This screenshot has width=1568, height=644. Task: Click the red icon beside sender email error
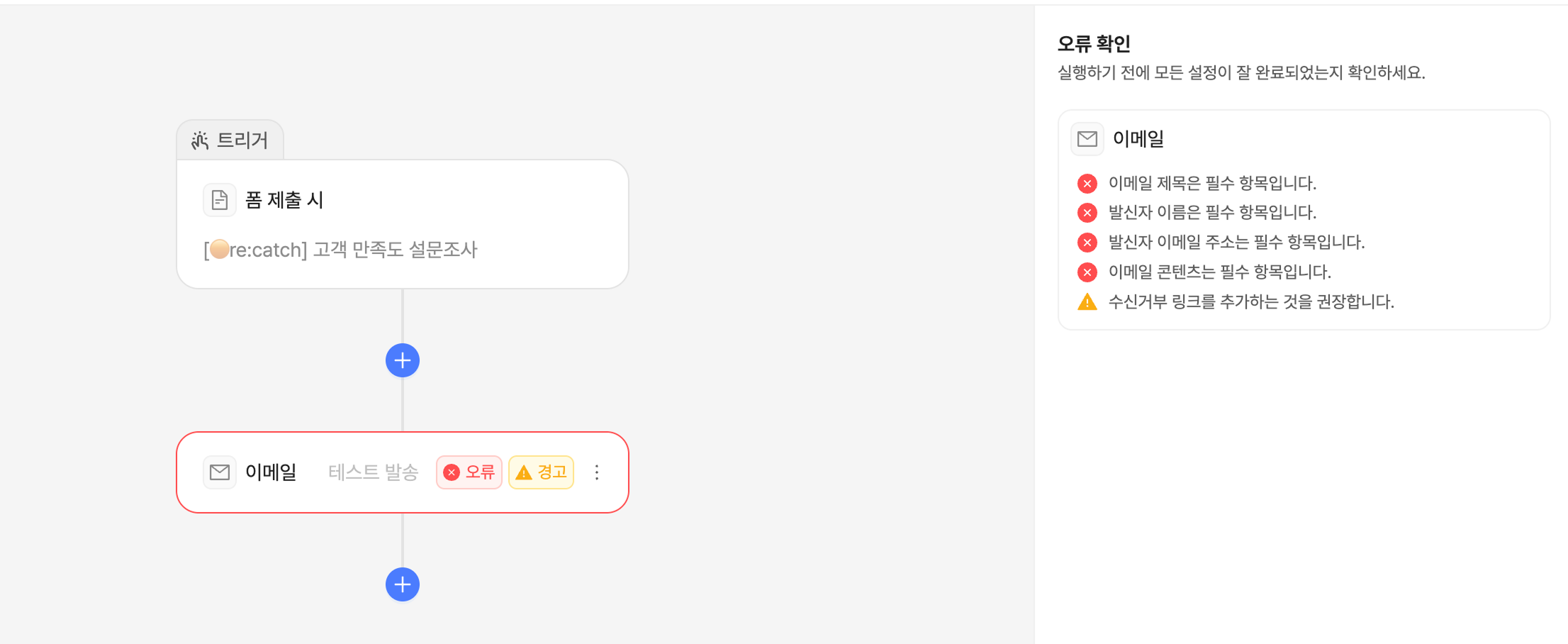click(x=1087, y=243)
